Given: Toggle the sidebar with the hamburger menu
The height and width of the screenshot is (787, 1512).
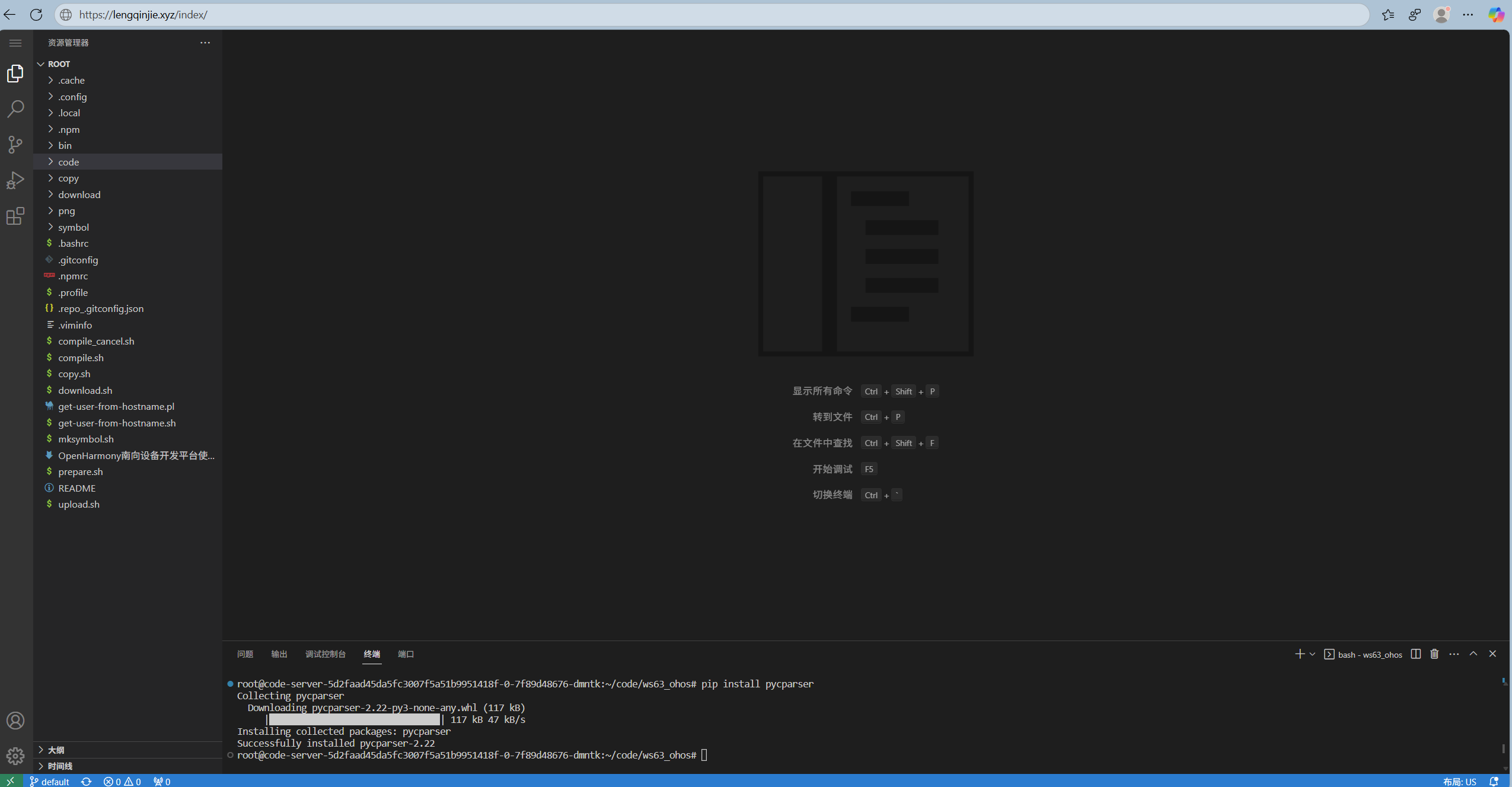Looking at the screenshot, I should coord(15,43).
